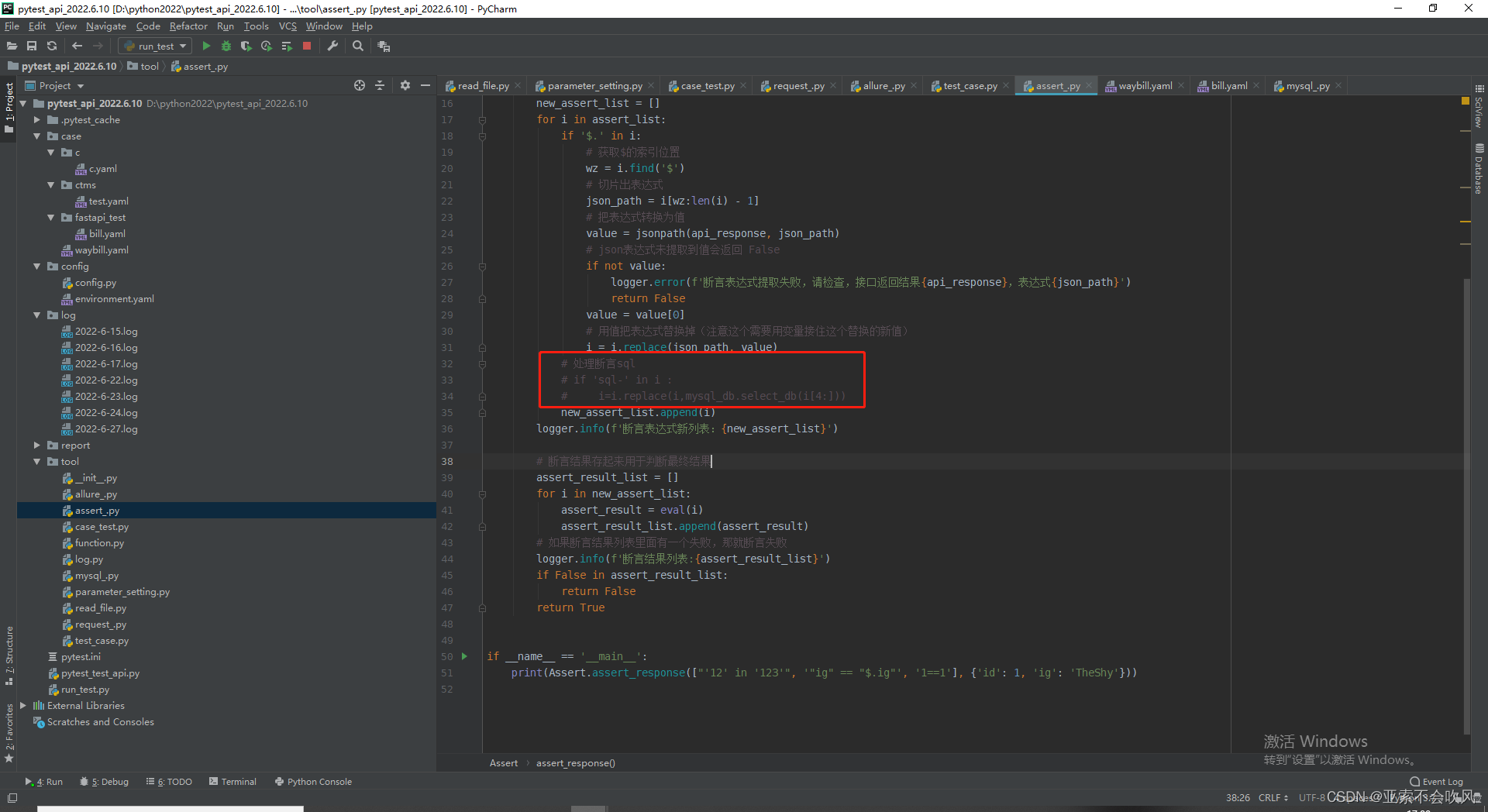1488x812 pixels.
Task: Select environment.yaml in the project tree
Action: tap(114, 299)
